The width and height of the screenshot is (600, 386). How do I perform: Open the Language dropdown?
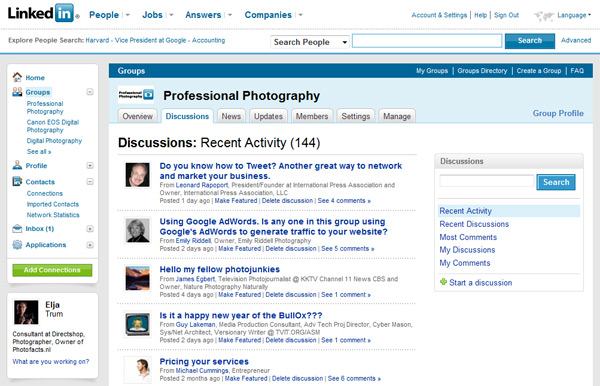pyautogui.click(x=574, y=15)
